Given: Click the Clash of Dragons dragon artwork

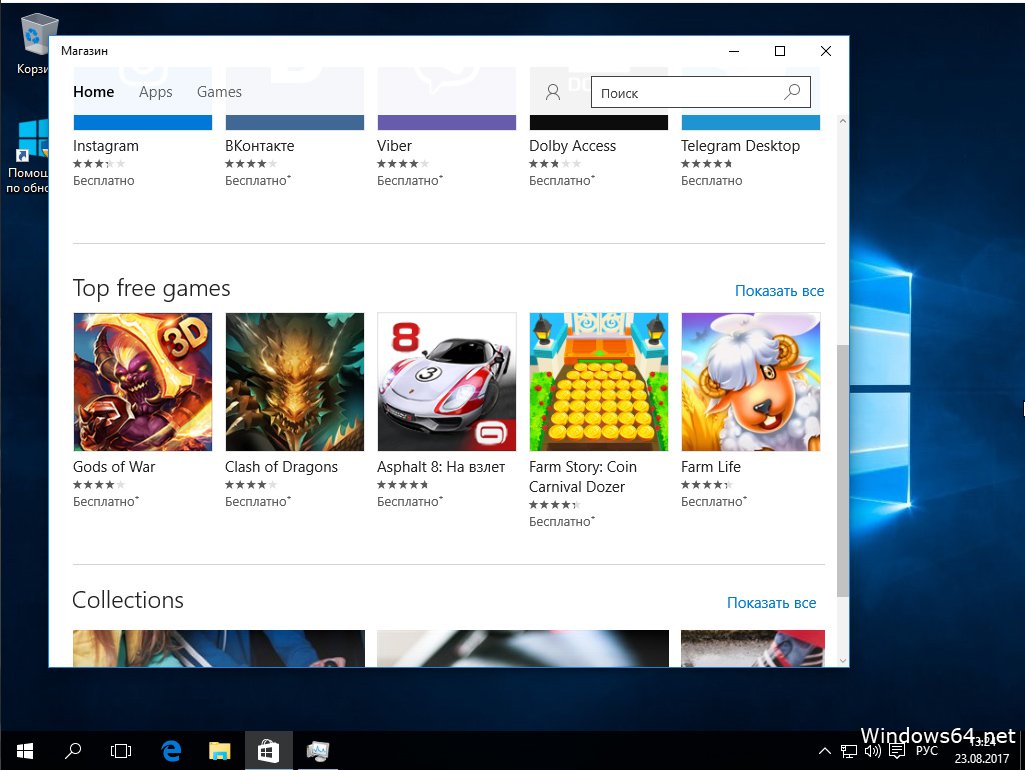Looking at the screenshot, I should click(295, 382).
